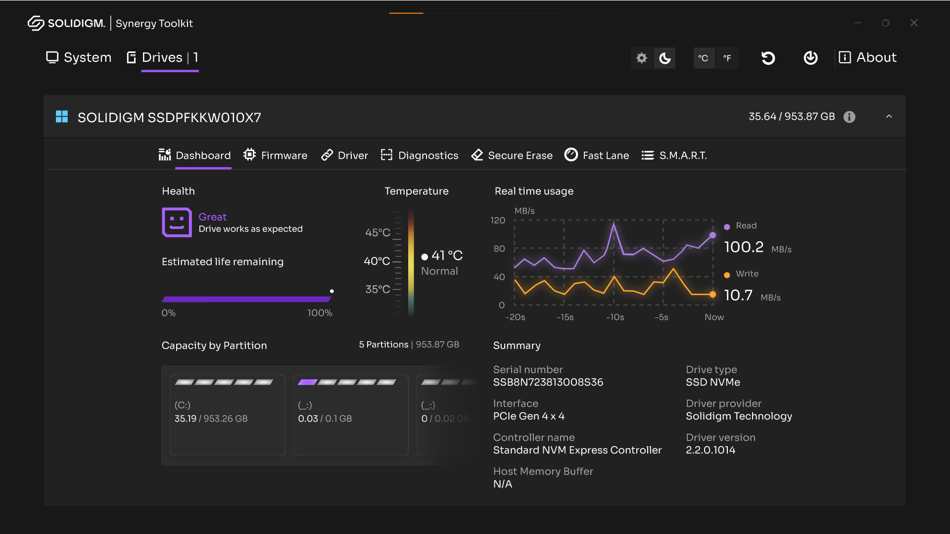Click the Solidigm Technology driver provider
Screen dimensions: 950x534
pyautogui.click(x=739, y=416)
